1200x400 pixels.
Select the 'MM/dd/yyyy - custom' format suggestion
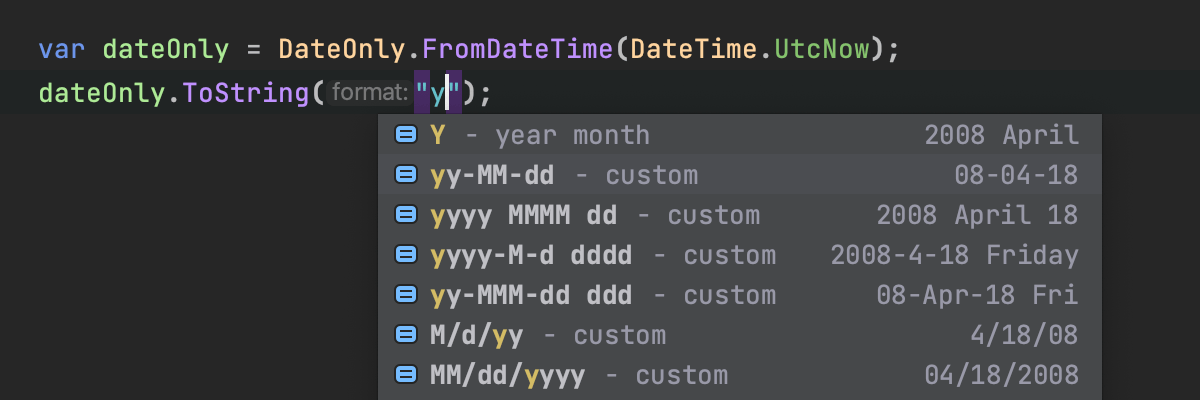tap(579, 375)
